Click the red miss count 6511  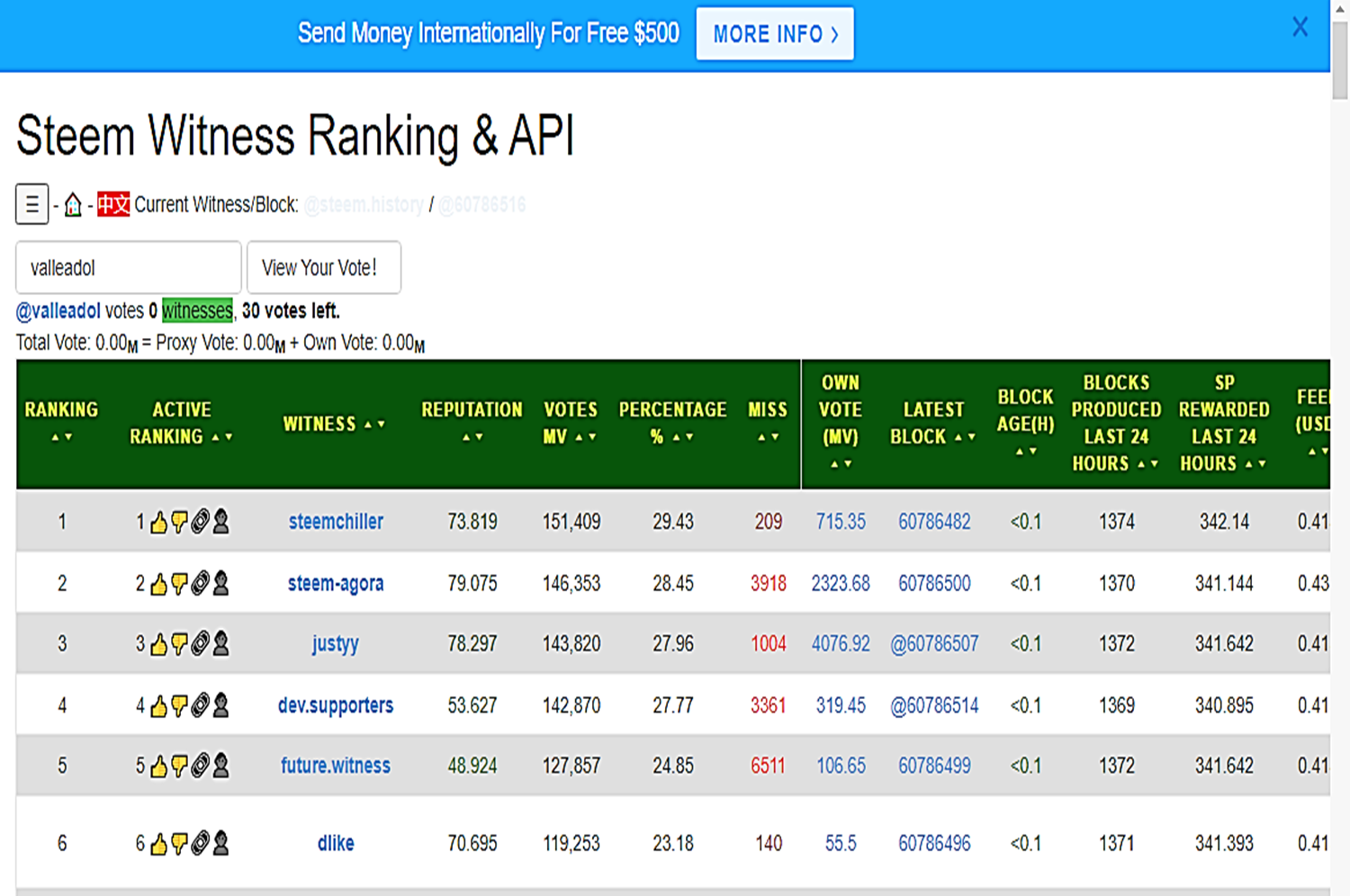point(768,766)
